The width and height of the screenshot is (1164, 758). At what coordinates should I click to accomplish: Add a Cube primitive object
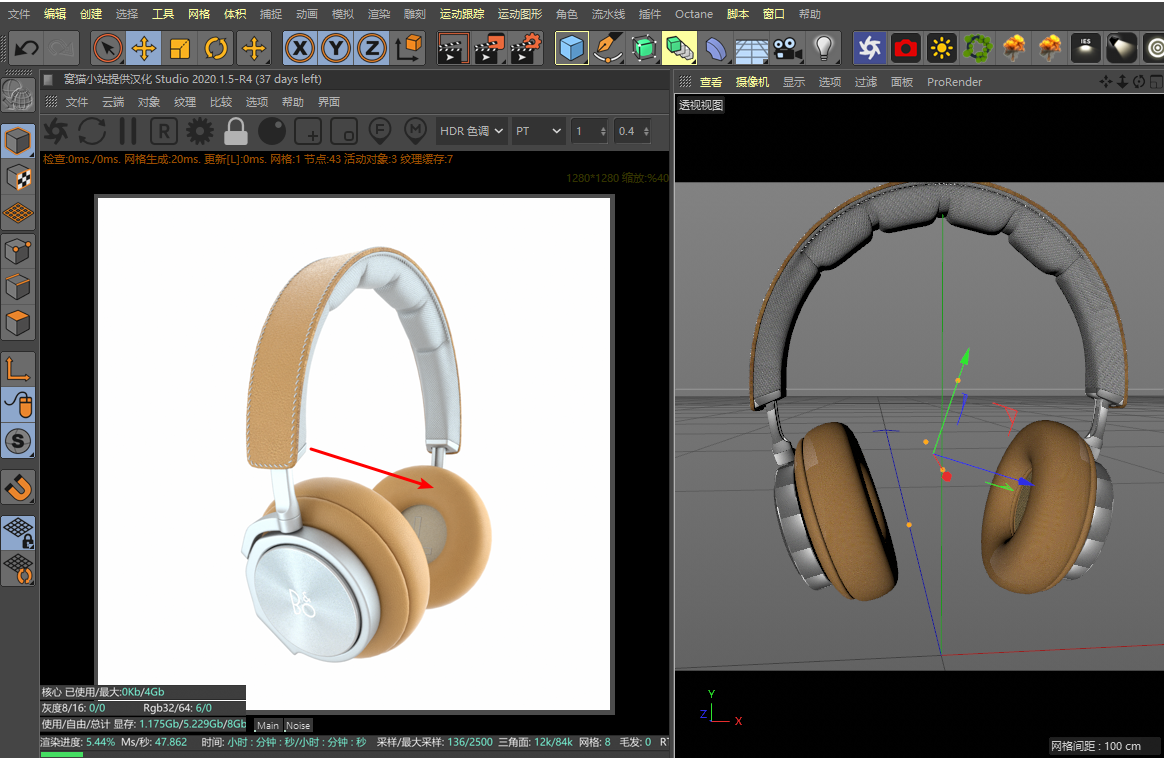pyautogui.click(x=571, y=48)
